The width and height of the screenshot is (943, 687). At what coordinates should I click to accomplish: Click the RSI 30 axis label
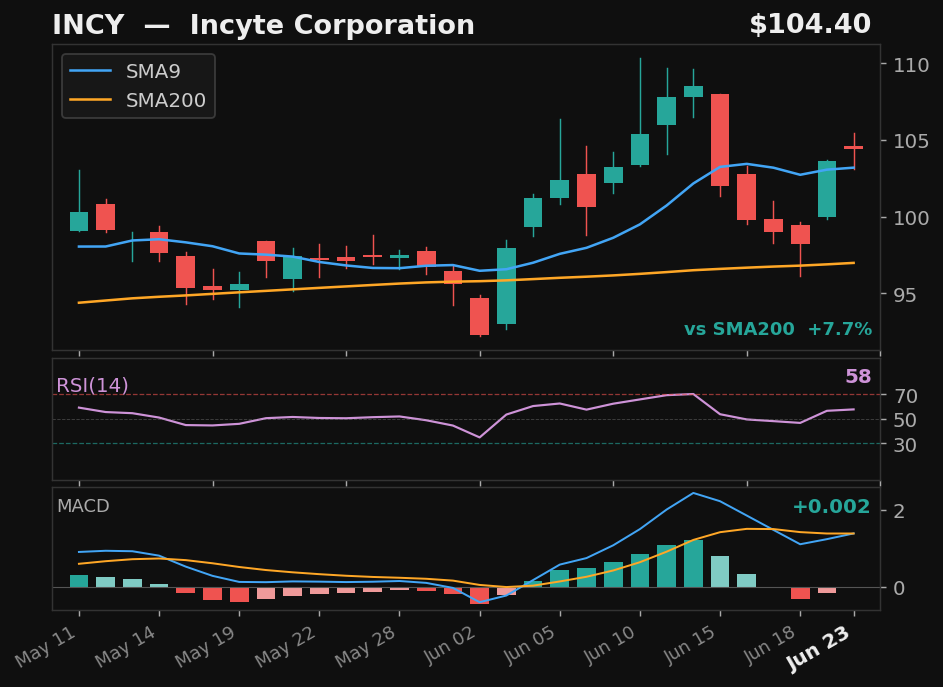pos(905,445)
